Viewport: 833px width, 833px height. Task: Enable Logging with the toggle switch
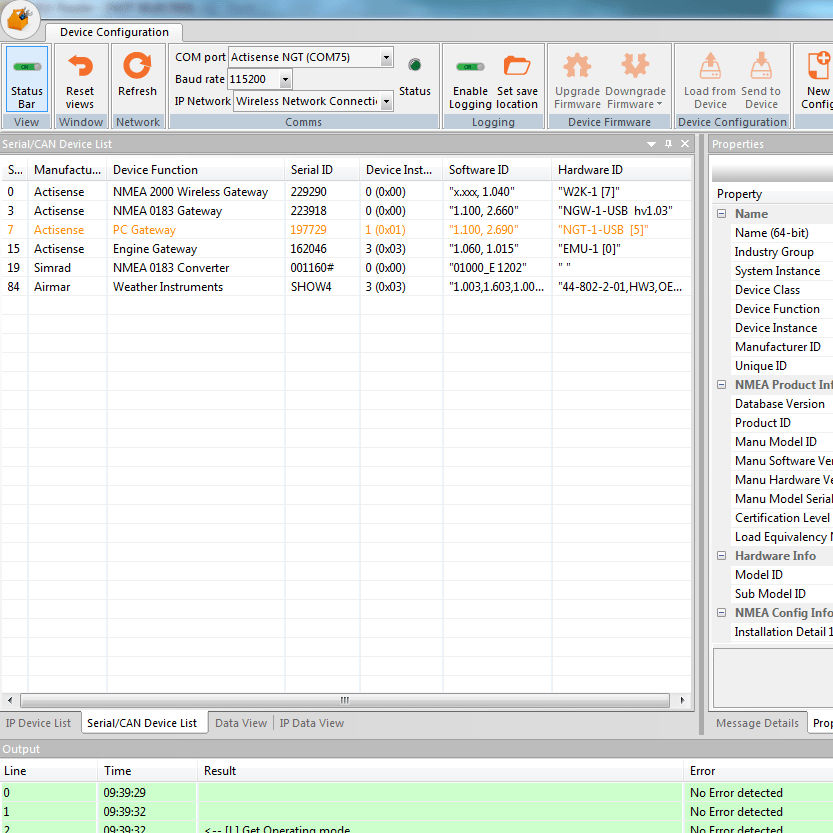pyautogui.click(x=469, y=66)
